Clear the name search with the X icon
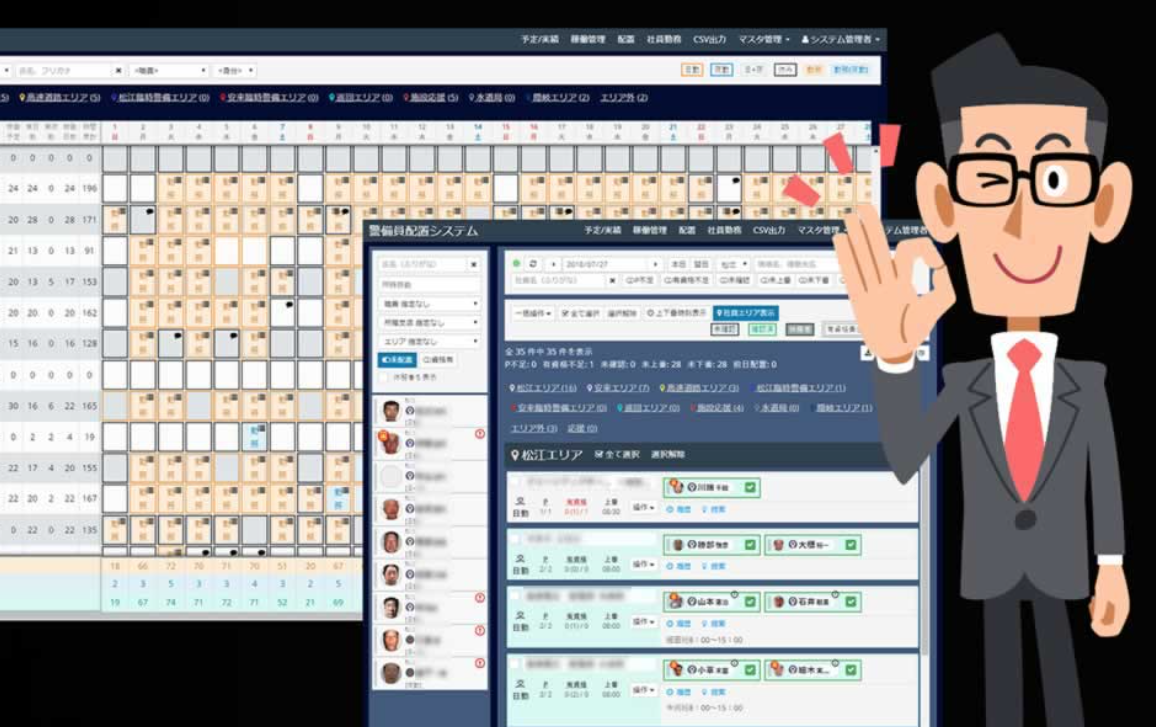 (x=474, y=265)
